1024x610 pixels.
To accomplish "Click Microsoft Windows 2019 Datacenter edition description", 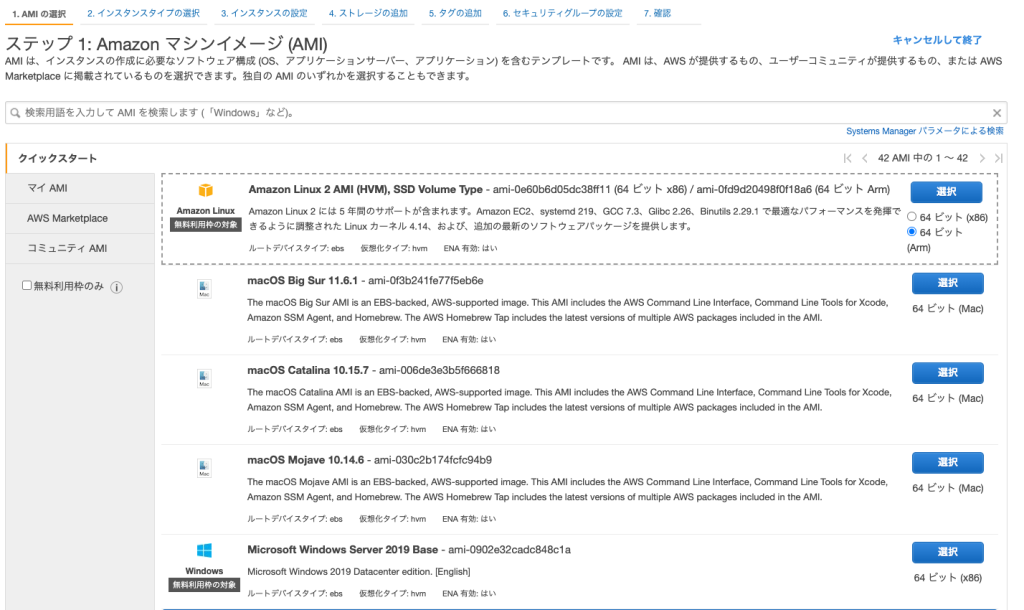I will 359,572.
